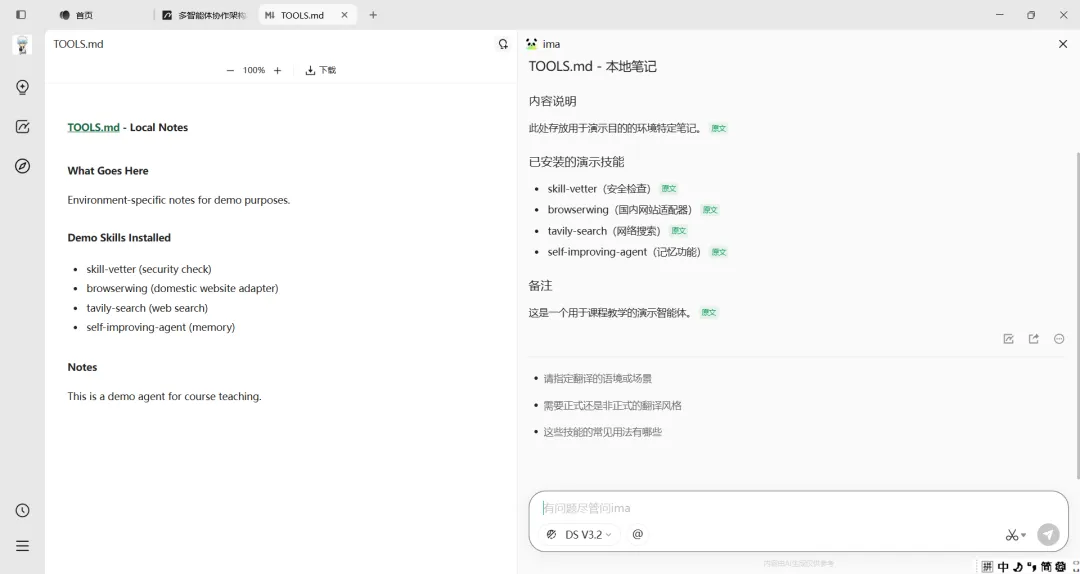
Task: Click the scissors screenshot icon
Action: pos(1011,535)
